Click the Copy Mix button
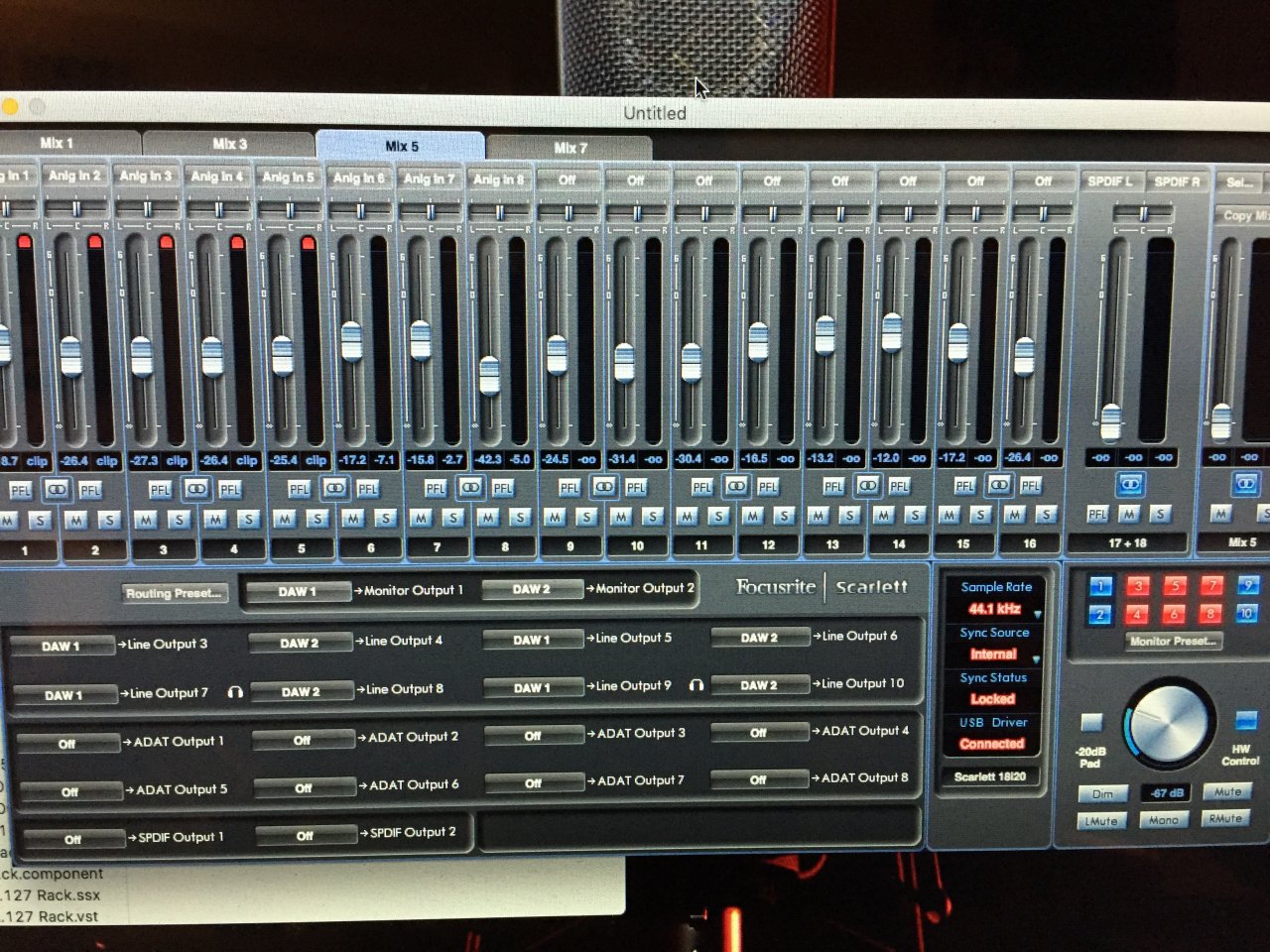Image resolution: width=1270 pixels, height=952 pixels. (x=1244, y=214)
